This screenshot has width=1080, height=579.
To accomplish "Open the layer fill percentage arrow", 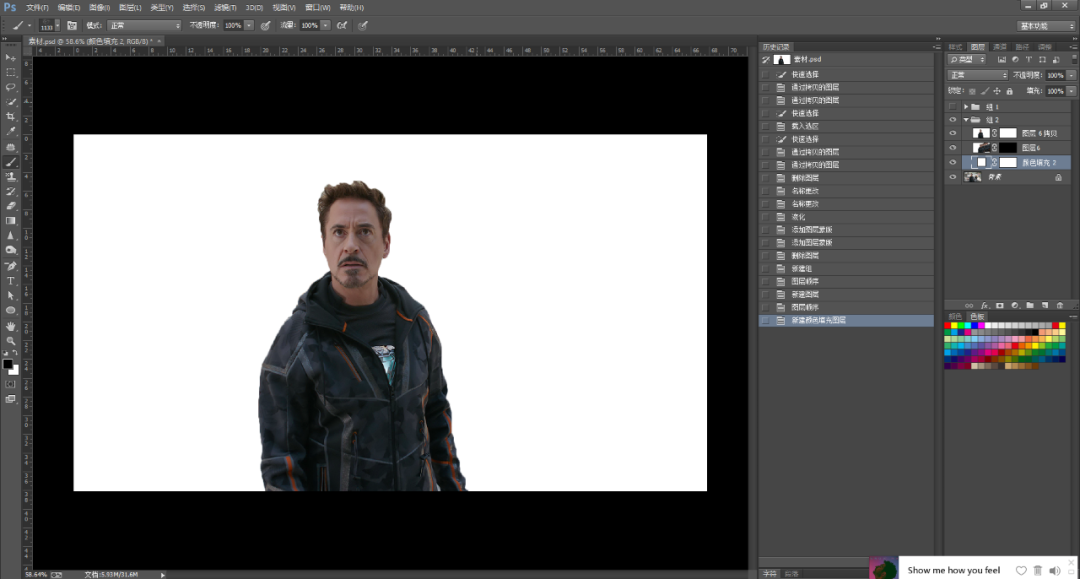I will click(1071, 91).
